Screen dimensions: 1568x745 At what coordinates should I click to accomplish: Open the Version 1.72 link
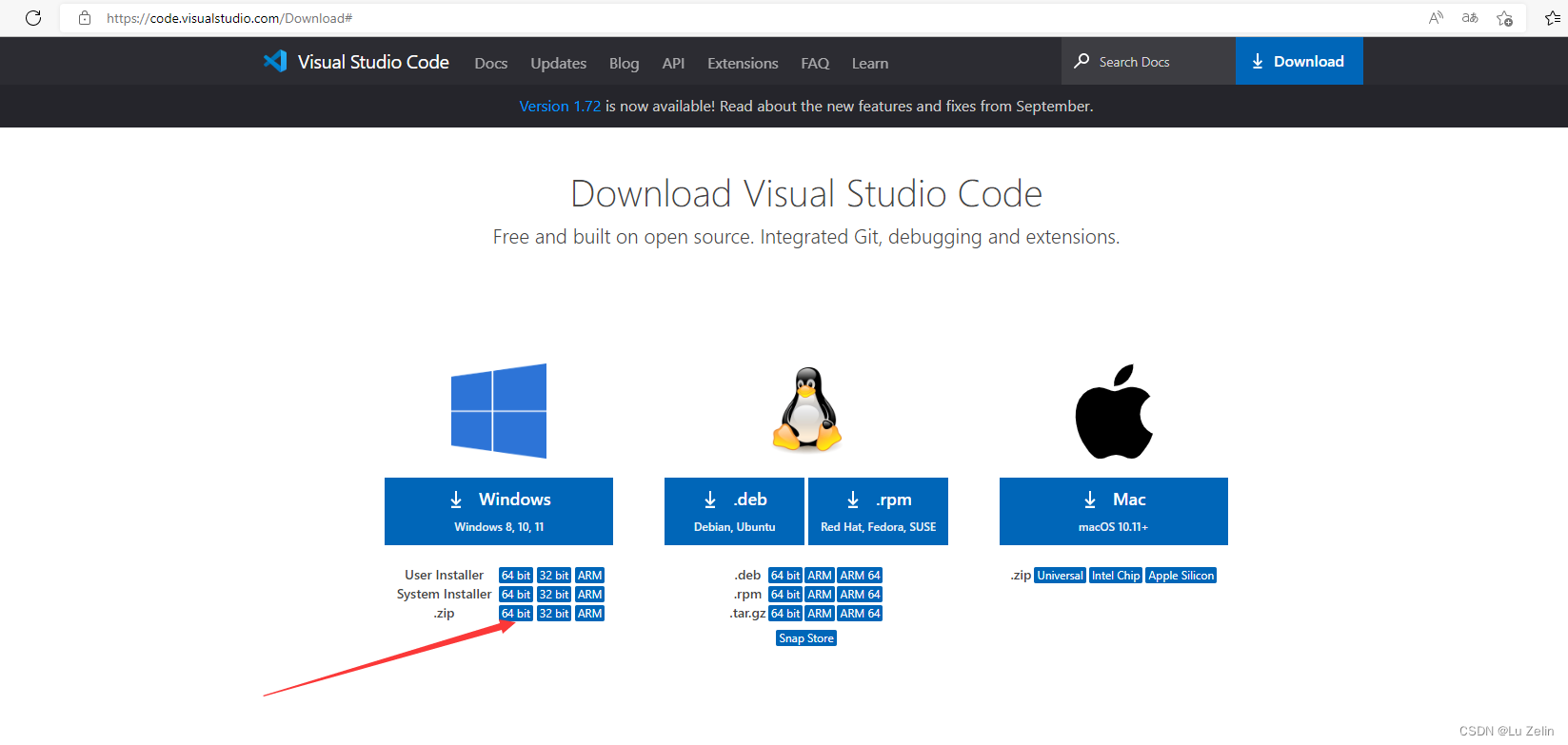click(x=560, y=107)
